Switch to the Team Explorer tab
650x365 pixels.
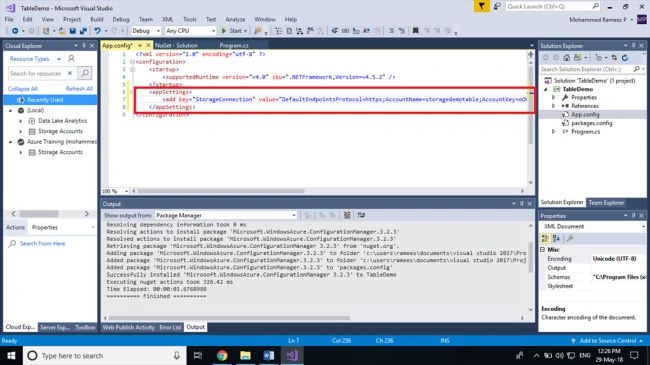(x=606, y=202)
